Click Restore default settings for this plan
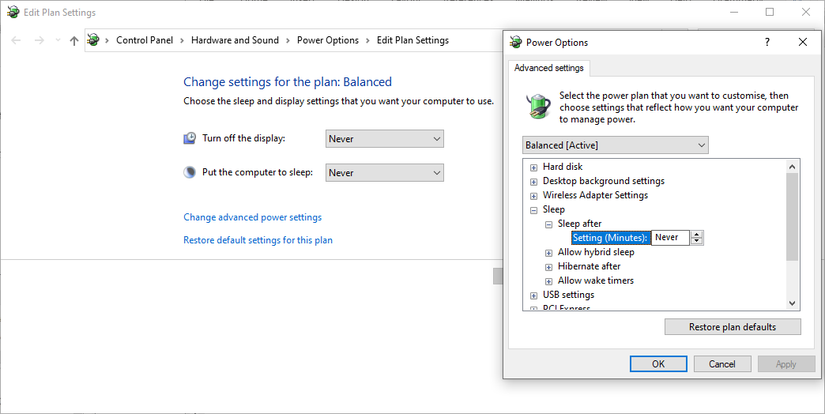Screen dimensions: 825x414 [x=258, y=240]
